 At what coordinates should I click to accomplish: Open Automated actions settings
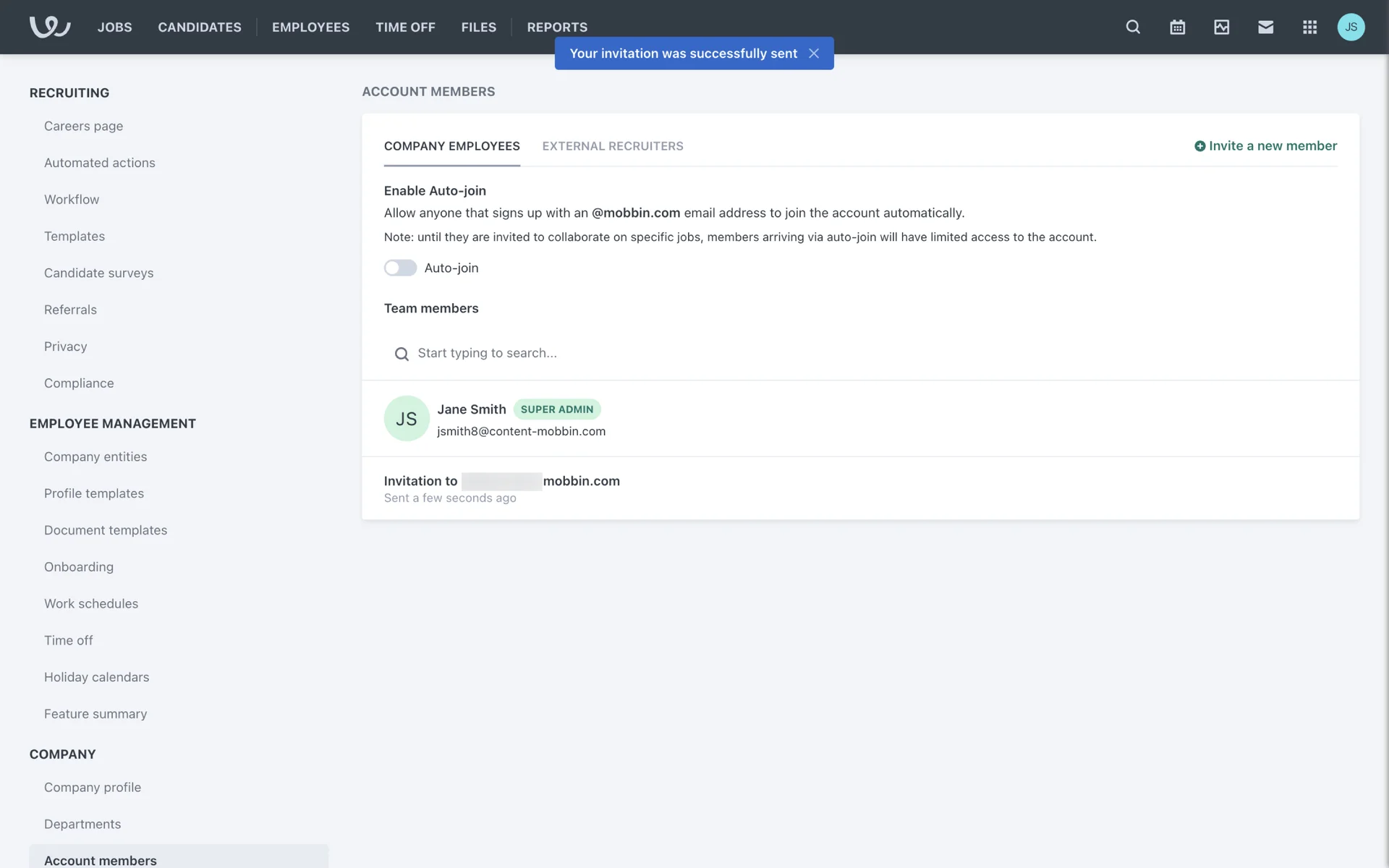click(99, 163)
